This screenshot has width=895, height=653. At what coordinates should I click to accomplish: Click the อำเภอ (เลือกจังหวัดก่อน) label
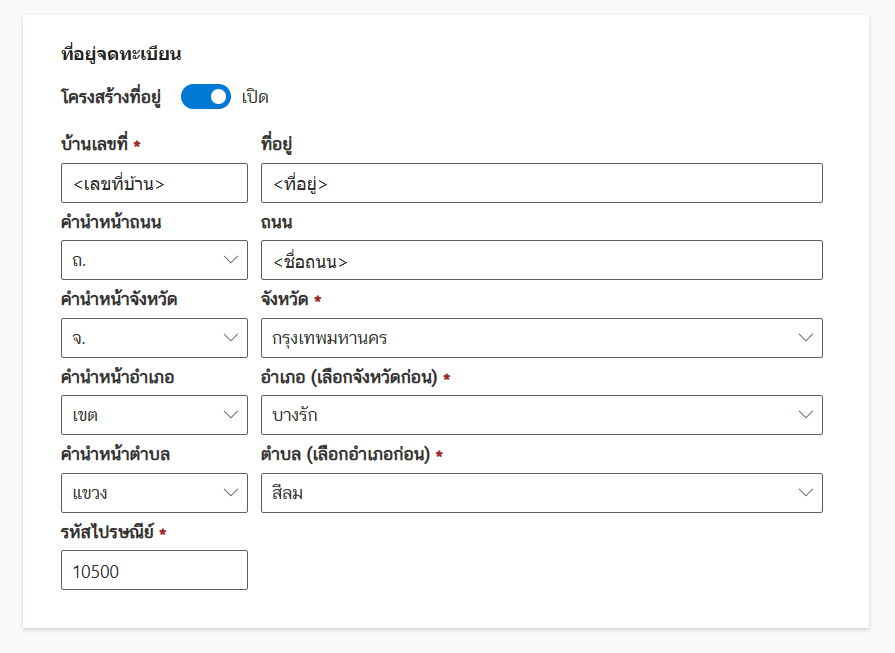pos(349,377)
